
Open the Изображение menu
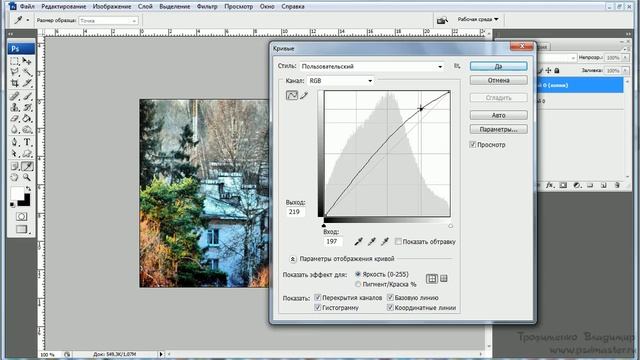(112, 7)
